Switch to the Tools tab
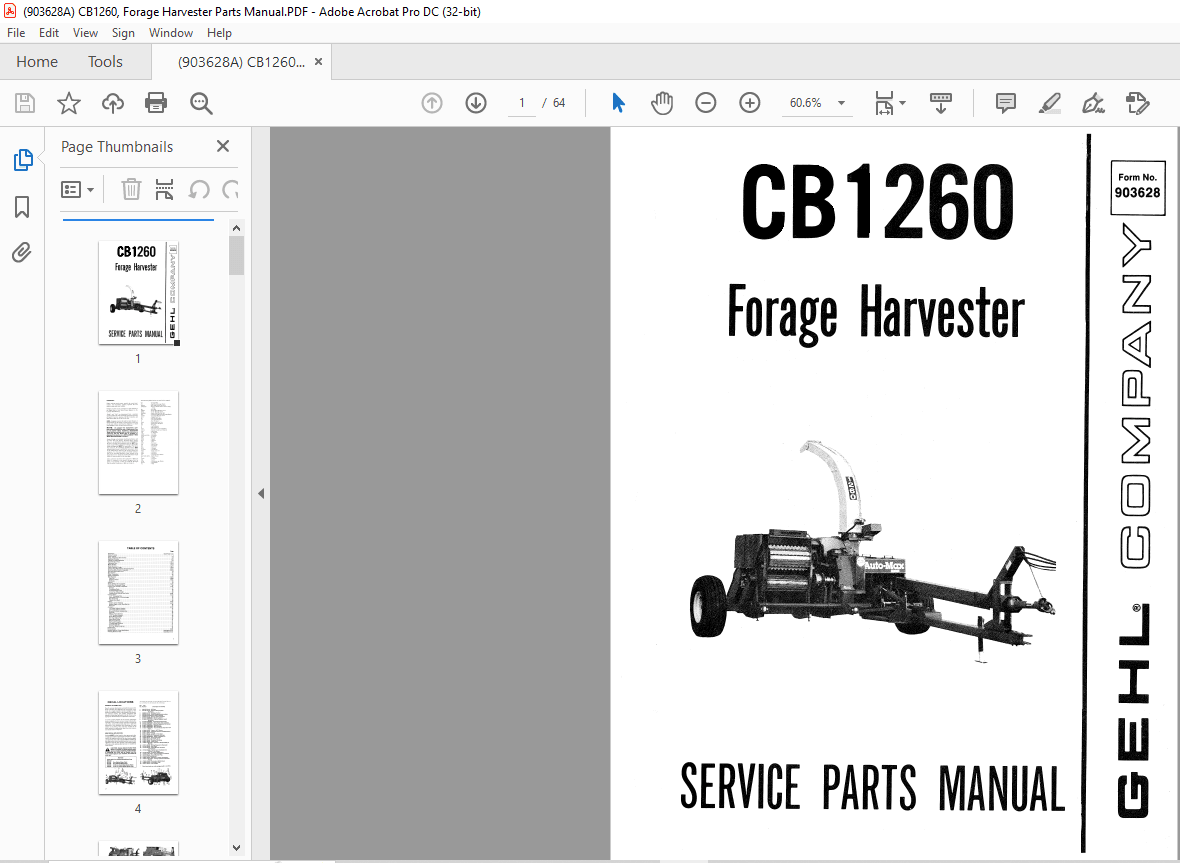Viewport: 1180px width, 863px height. pyautogui.click(x=105, y=61)
